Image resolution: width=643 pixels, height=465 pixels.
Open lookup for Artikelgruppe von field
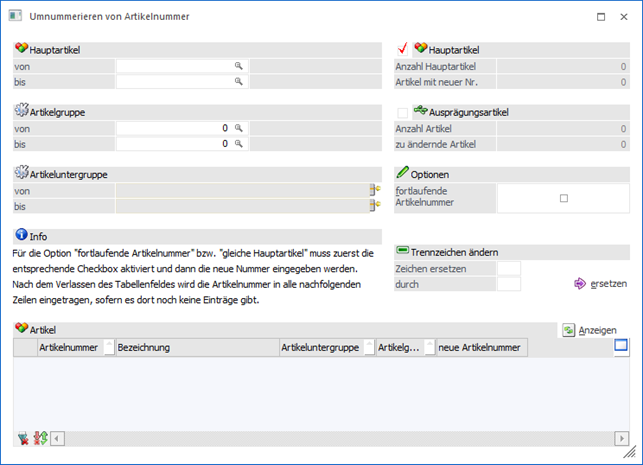239,129
